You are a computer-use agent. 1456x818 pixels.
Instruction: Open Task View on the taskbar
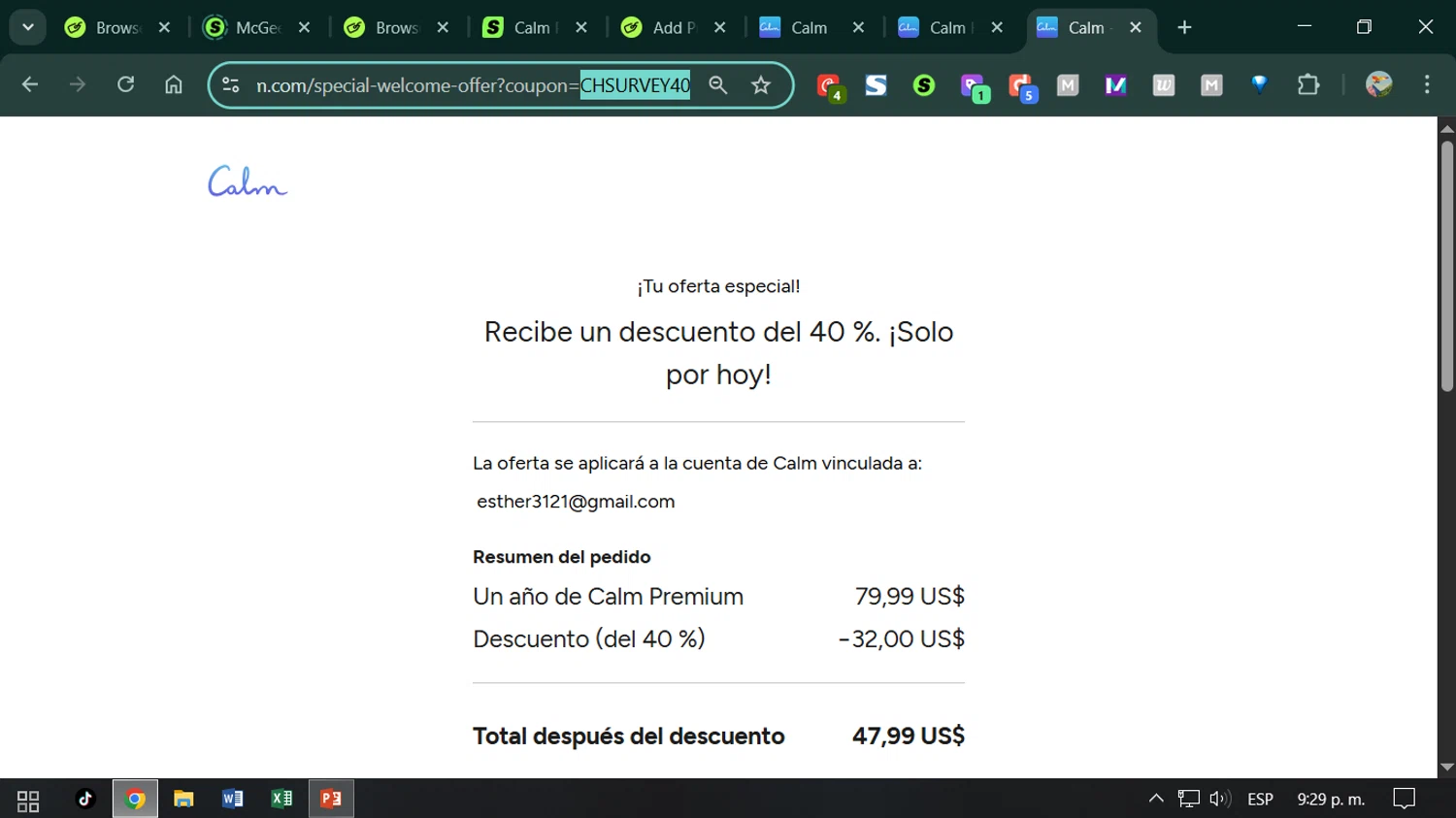click(28, 800)
